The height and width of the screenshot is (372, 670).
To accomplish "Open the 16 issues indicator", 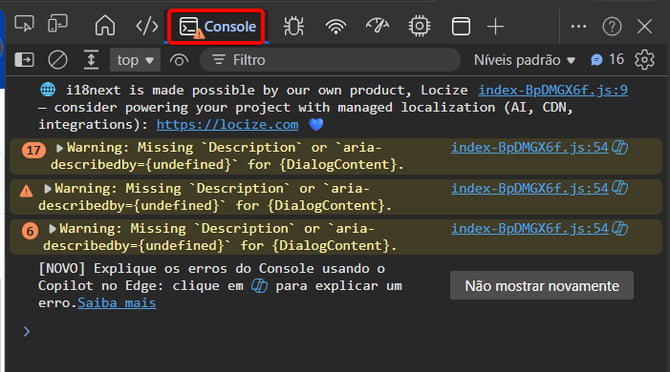I will [607, 60].
